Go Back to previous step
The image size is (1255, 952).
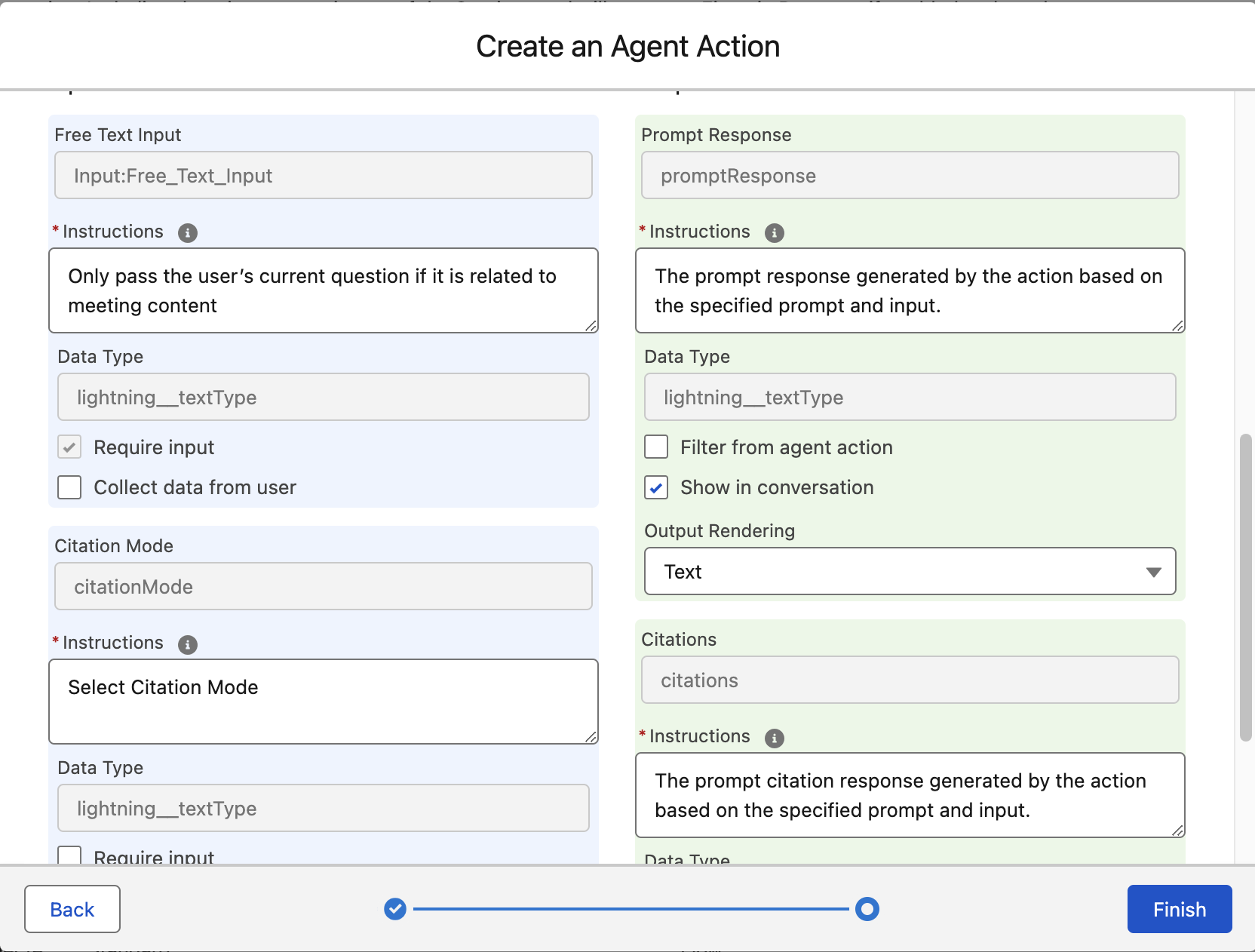pyautogui.click(x=72, y=909)
